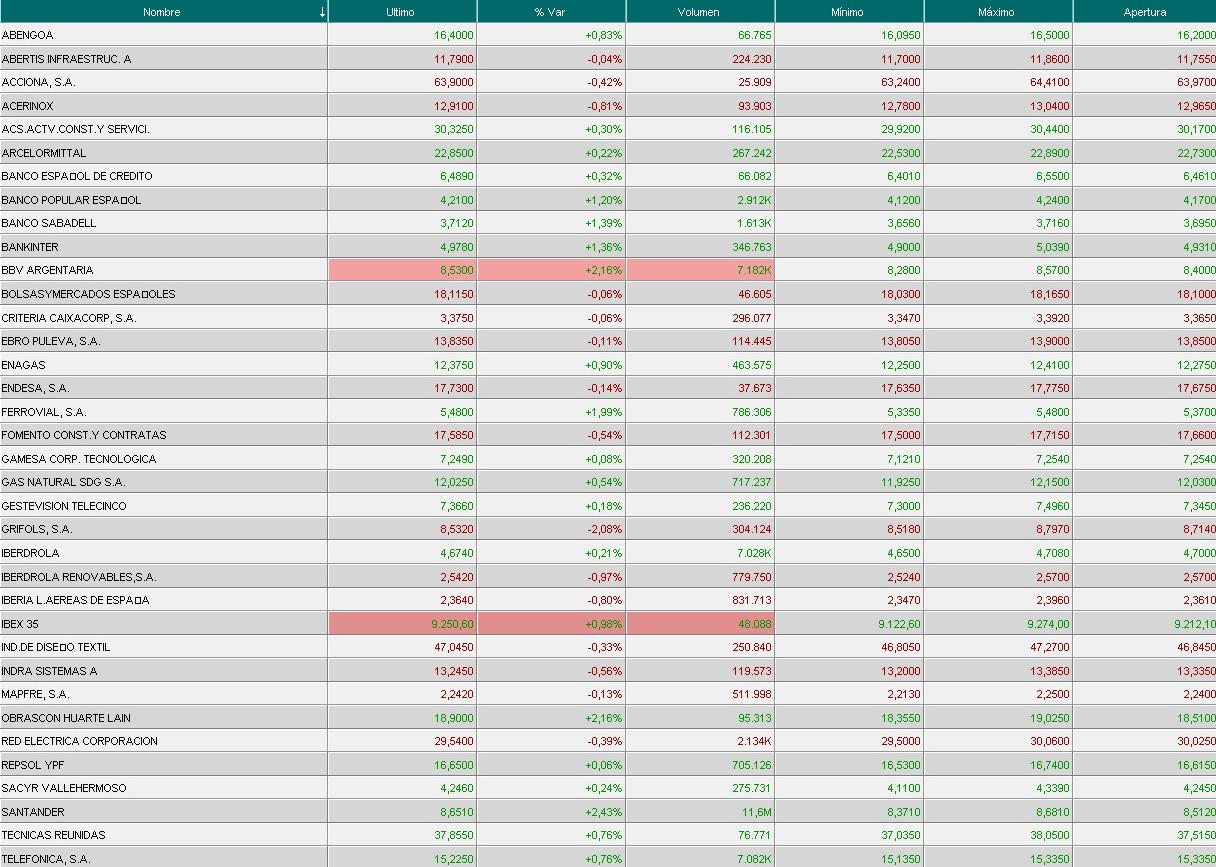Sort table by Volumen column header
This screenshot has height=867, width=1216.
pyautogui.click(x=699, y=12)
